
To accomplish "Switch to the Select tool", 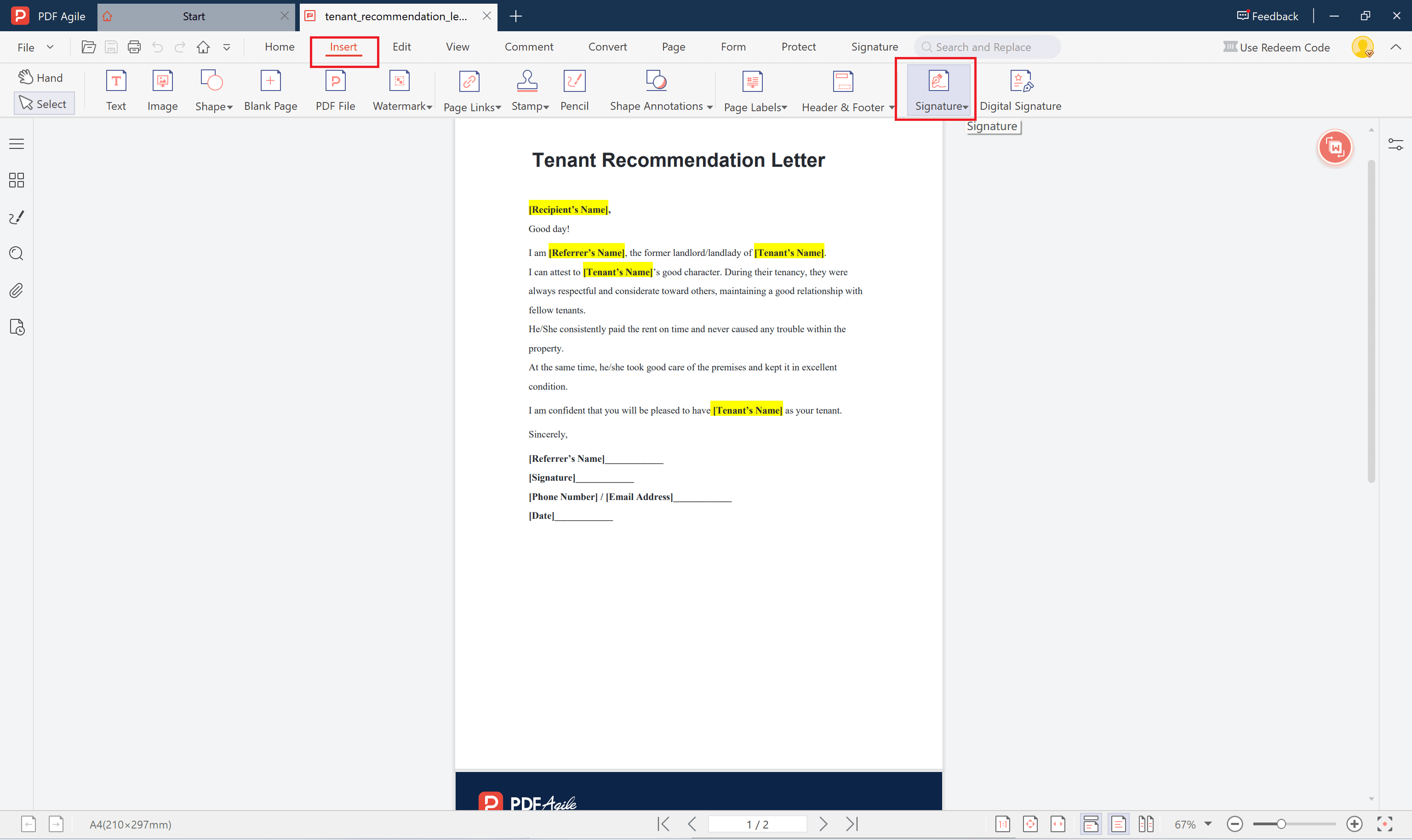I will pos(44,103).
